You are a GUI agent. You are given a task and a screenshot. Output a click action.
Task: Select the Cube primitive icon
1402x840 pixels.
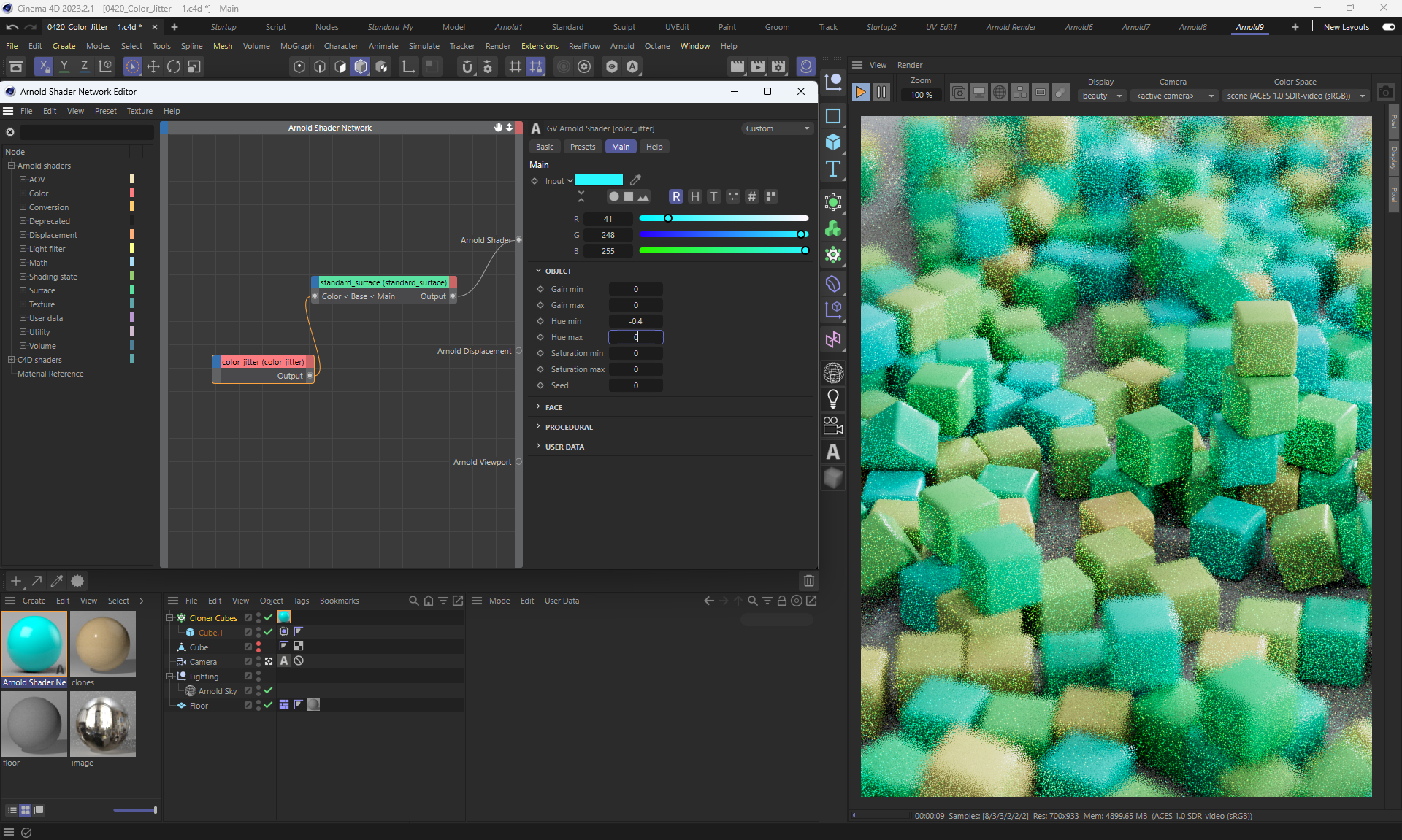pyautogui.click(x=832, y=142)
